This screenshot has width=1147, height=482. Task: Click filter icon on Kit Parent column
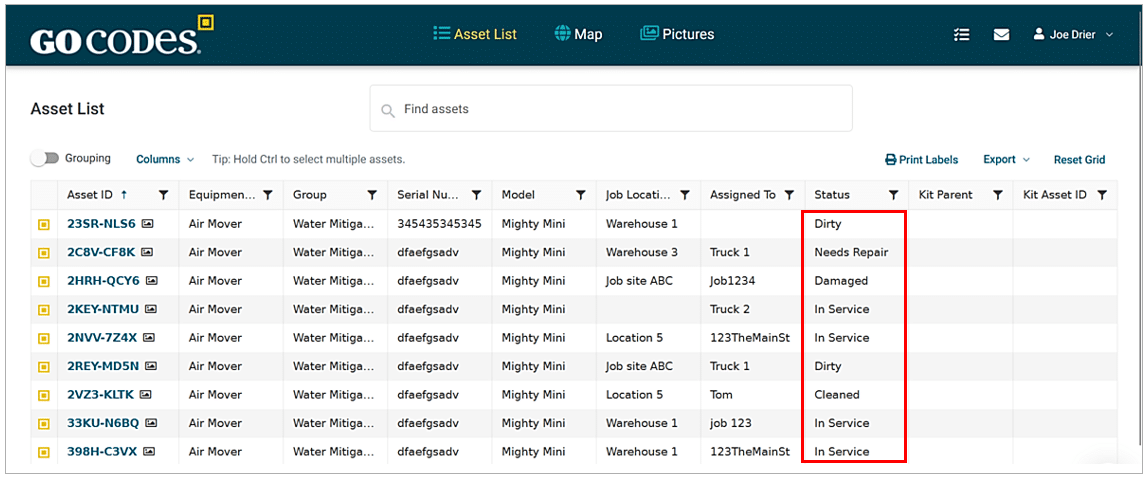click(x=997, y=195)
